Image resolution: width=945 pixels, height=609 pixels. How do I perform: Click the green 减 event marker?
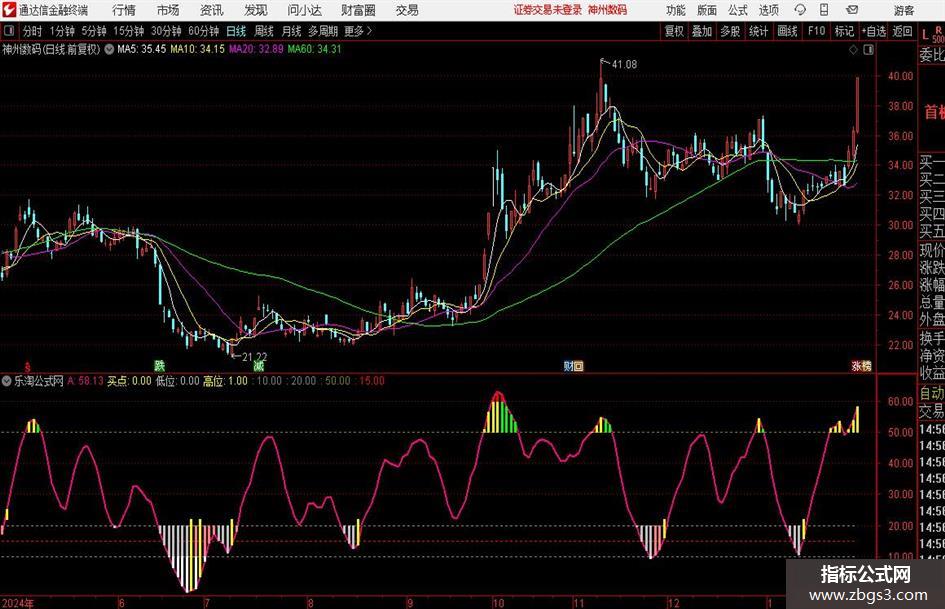(x=259, y=365)
